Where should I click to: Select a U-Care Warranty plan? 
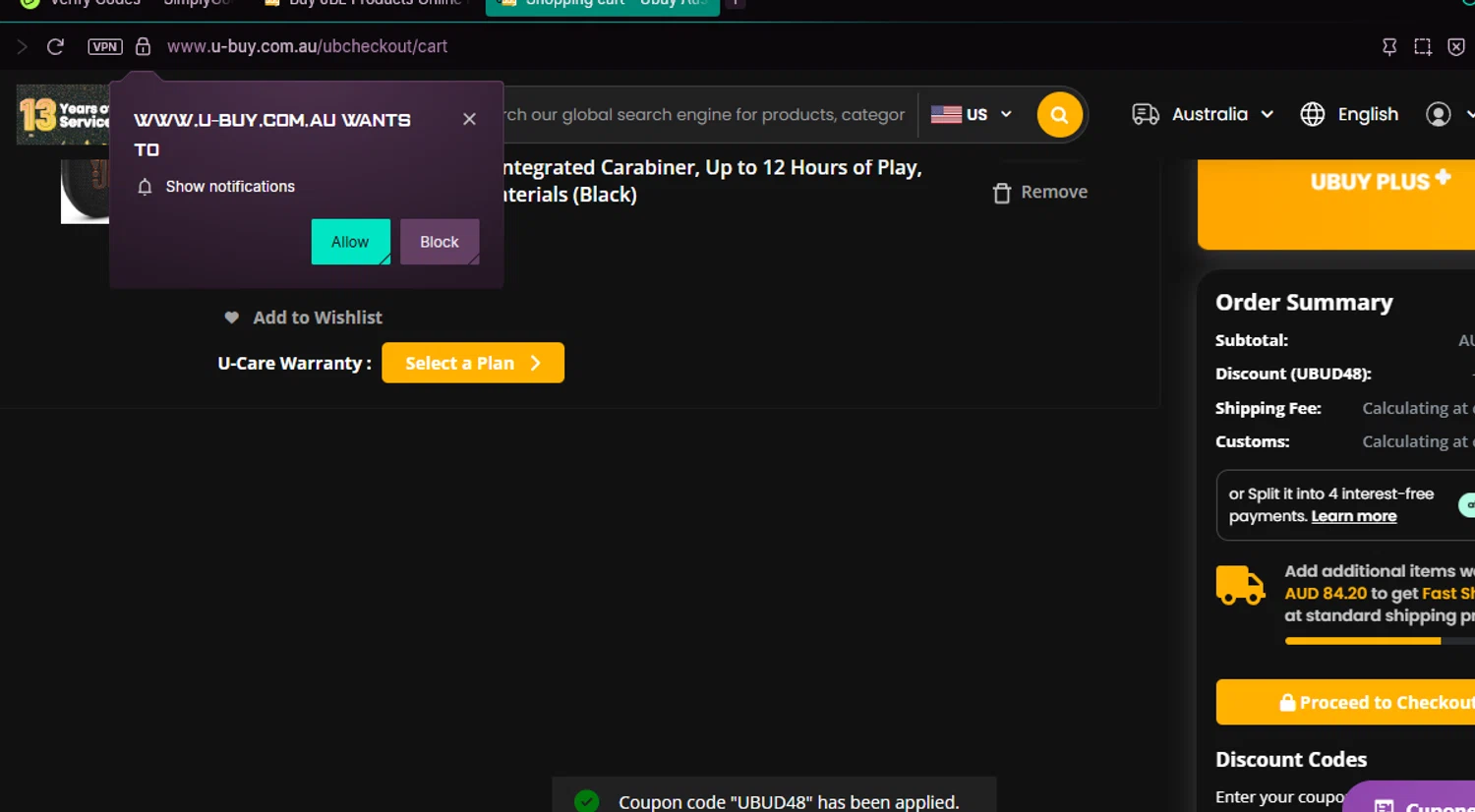click(473, 363)
